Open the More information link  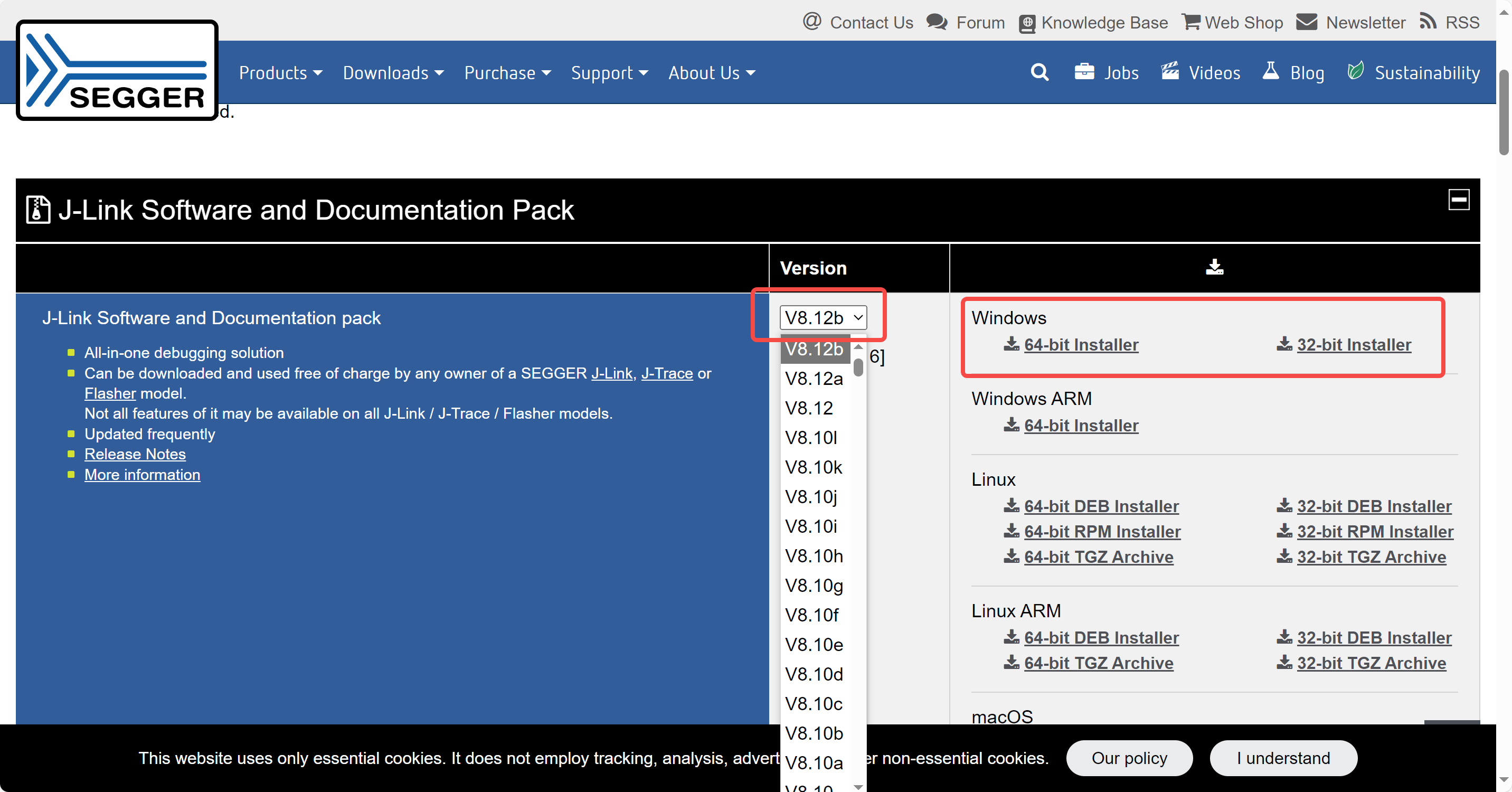[x=142, y=474]
